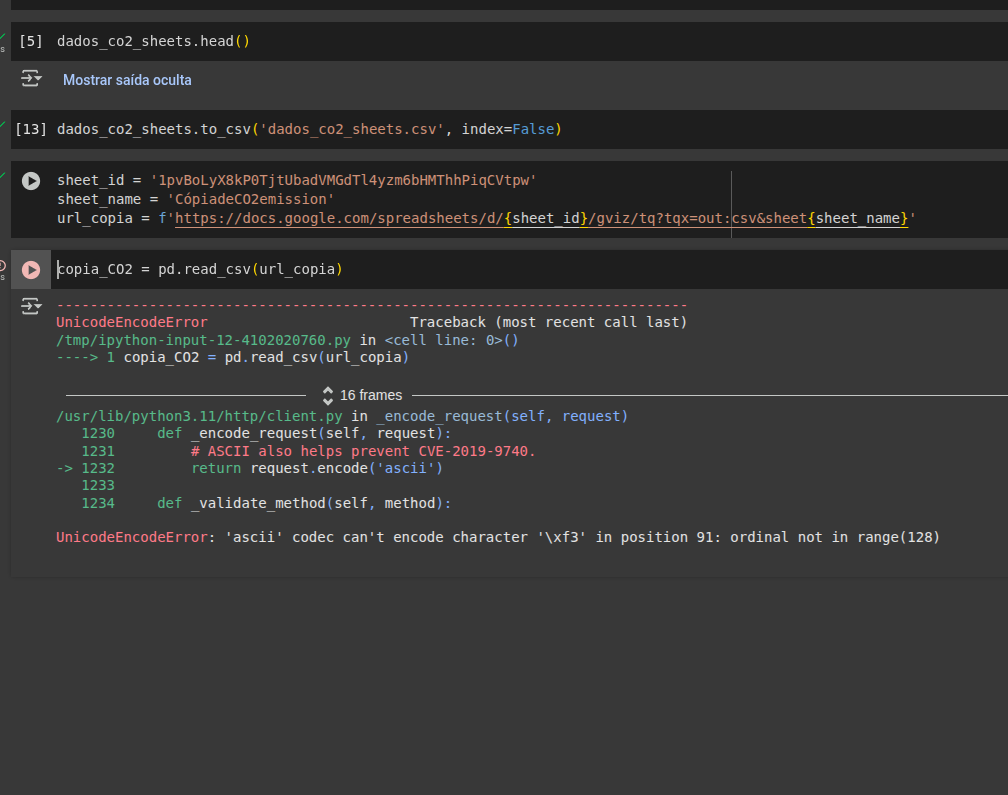Click traceback line '----> 1 copia_CO2 = pd.read_csv(url_copia)'

(x=233, y=357)
